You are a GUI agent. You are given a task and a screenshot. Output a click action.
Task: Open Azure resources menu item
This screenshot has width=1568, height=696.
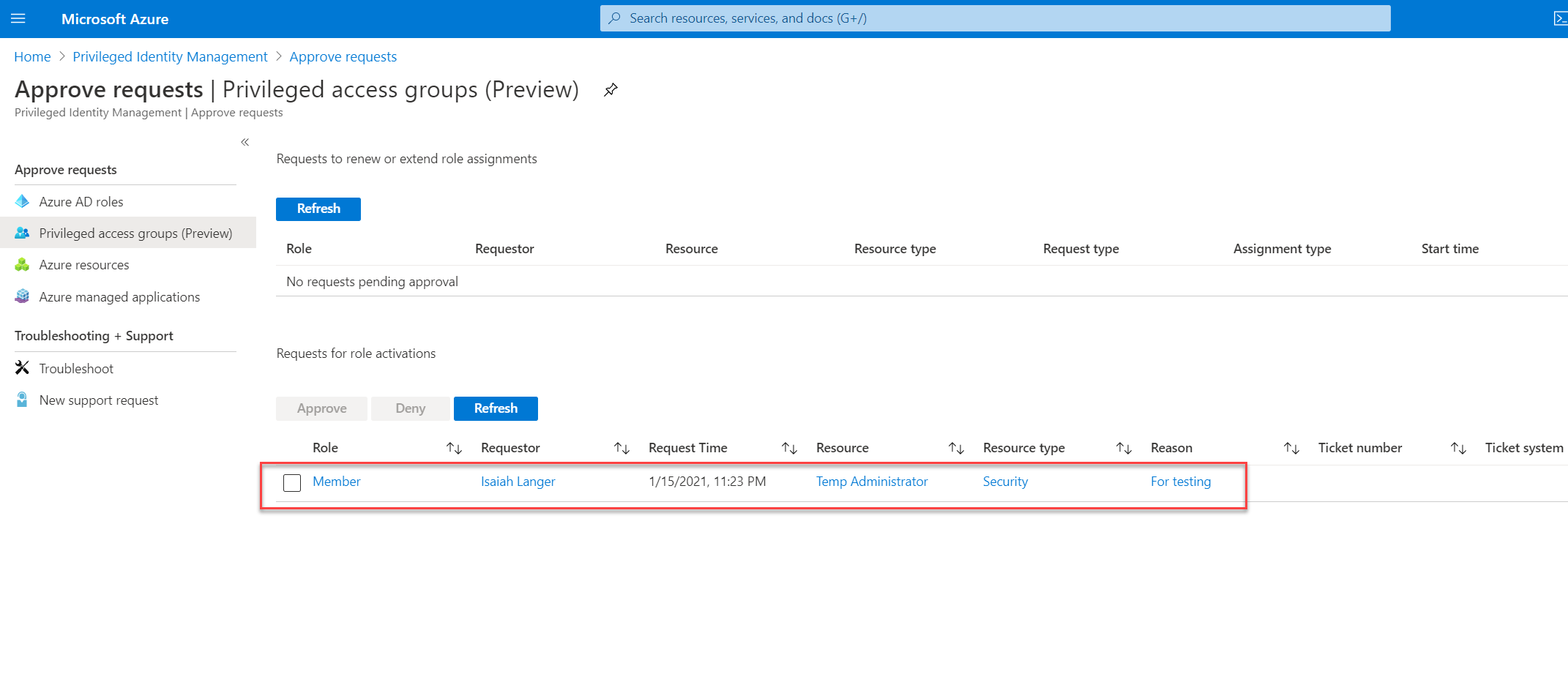coord(128,265)
